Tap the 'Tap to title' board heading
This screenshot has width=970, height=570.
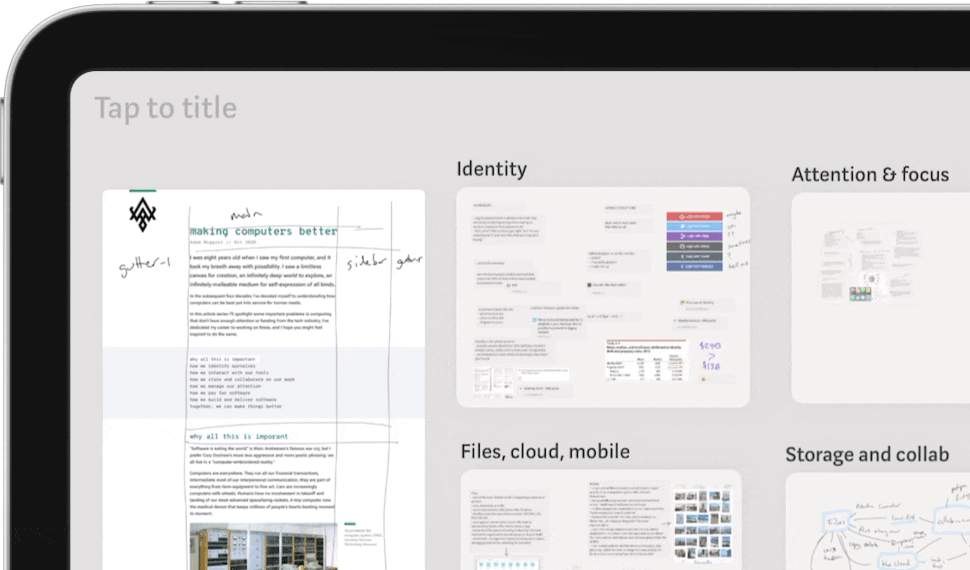pyautogui.click(x=166, y=108)
